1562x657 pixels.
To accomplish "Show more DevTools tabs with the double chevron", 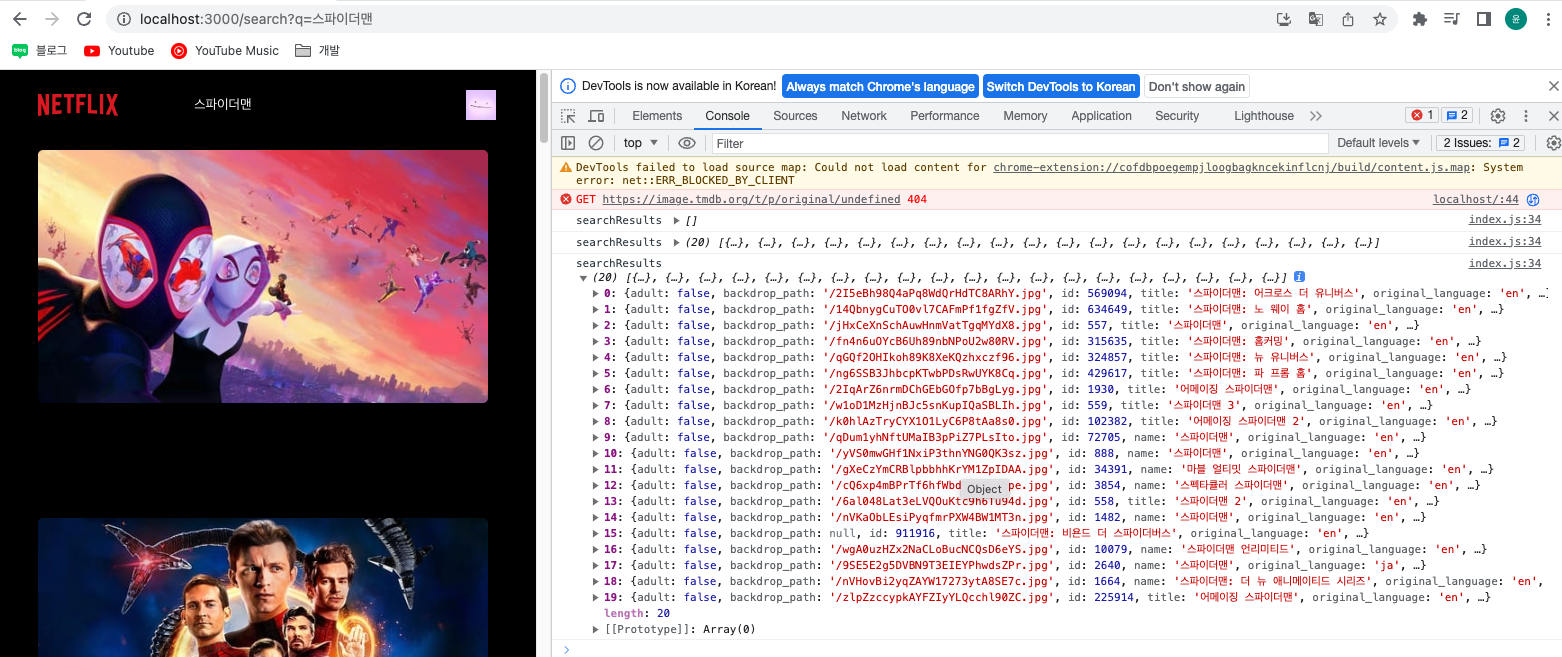I will coord(1316,116).
